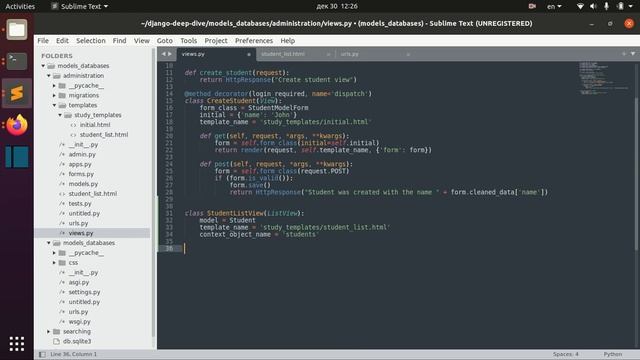Click the battery icon in the top bar
Viewport: 640px width, 360px height.
point(620,6)
